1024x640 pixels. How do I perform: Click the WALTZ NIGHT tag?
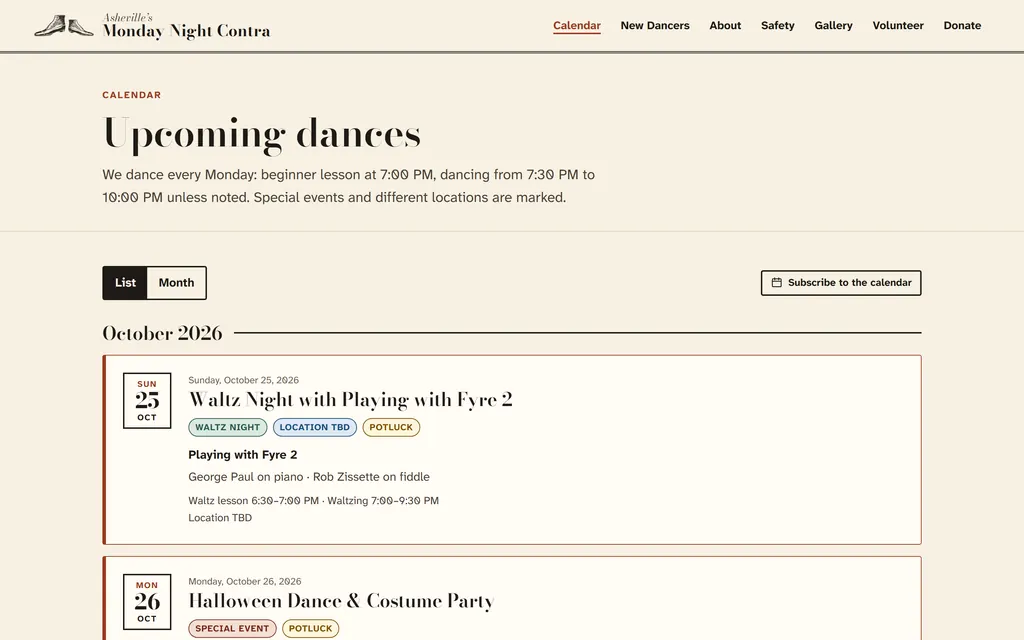pos(227,427)
